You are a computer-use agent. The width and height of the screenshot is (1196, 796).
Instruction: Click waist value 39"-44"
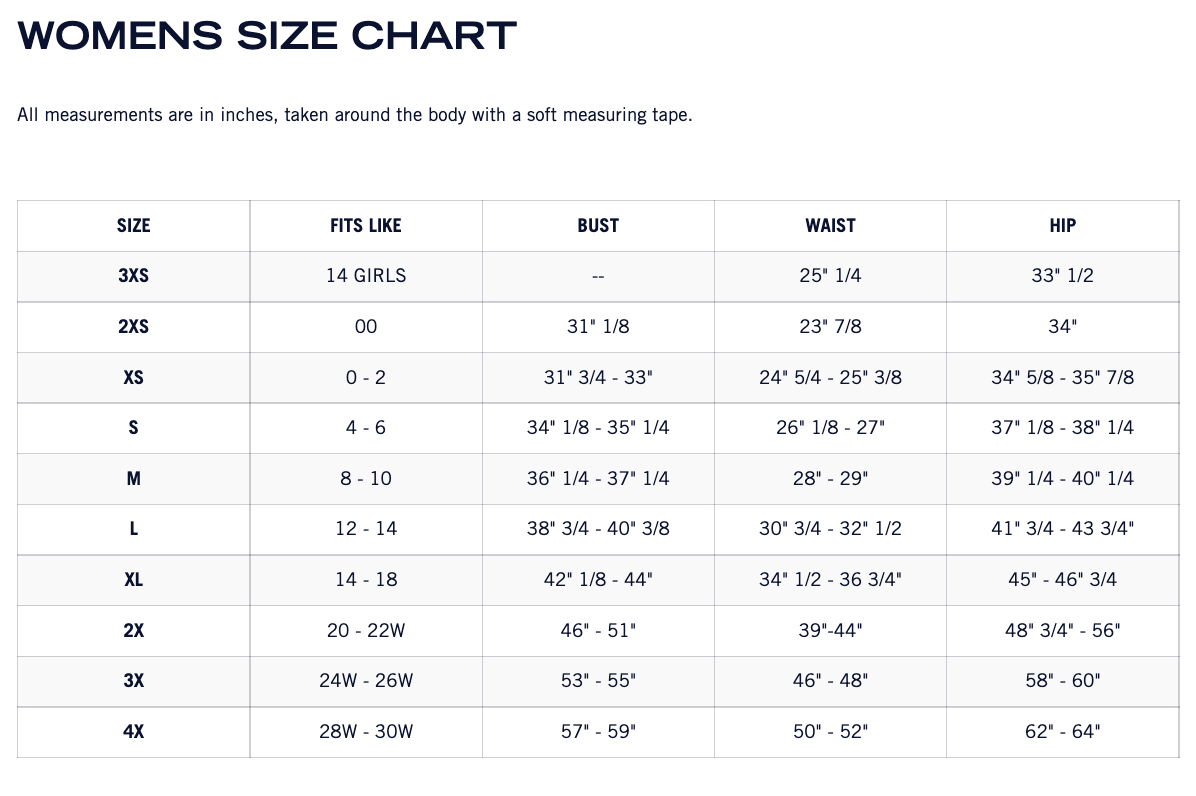pos(830,630)
